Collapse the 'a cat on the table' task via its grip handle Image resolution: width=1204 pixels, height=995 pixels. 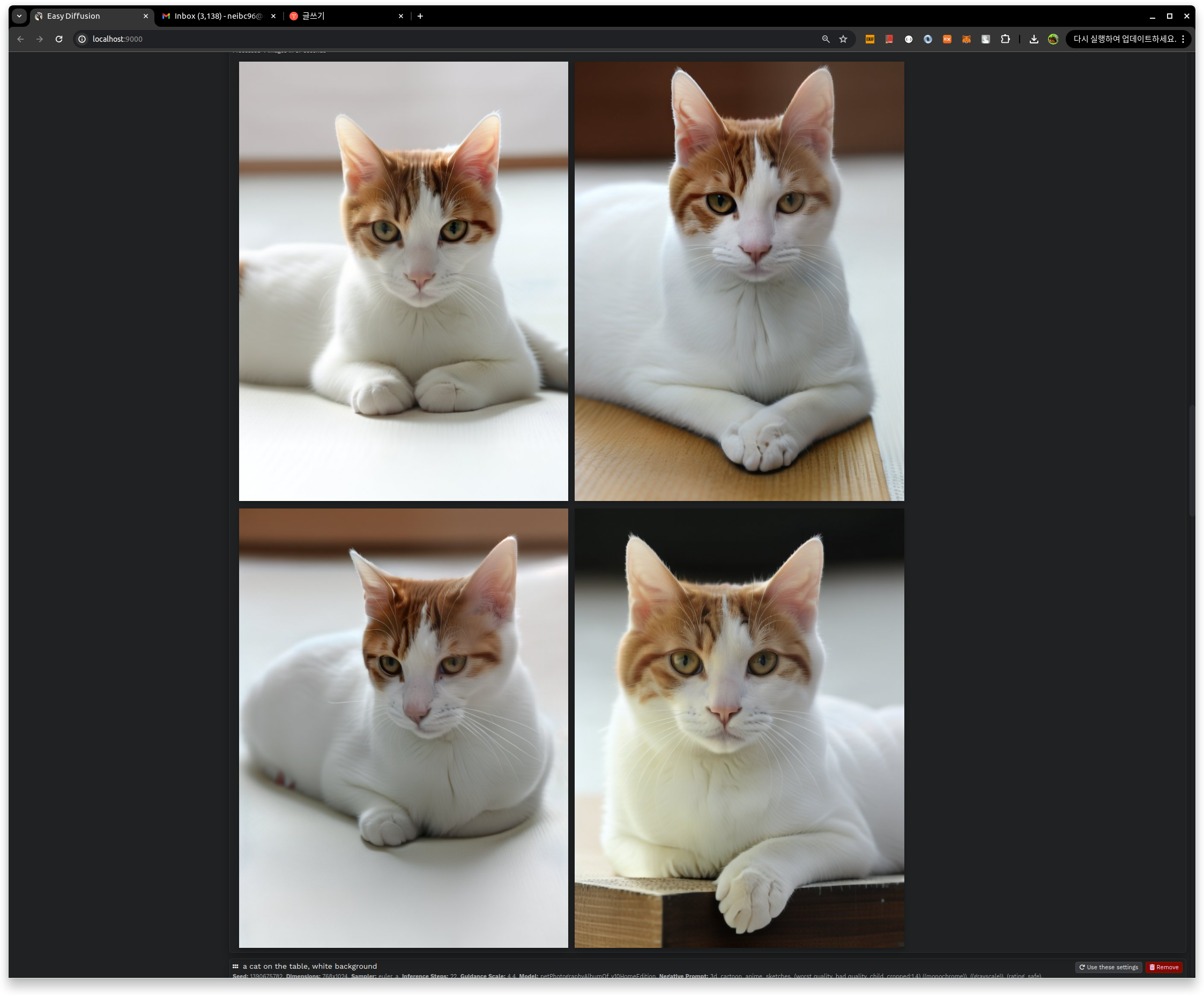(x=235, y=967)
